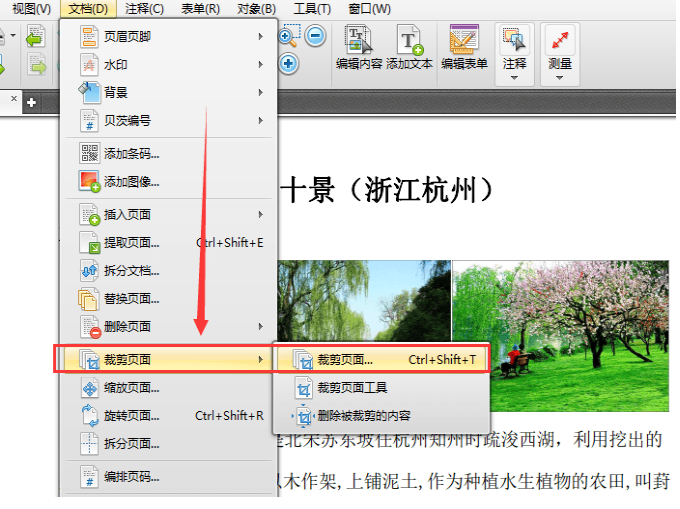Choose the 编排页码... menu entry

point(169,476)
